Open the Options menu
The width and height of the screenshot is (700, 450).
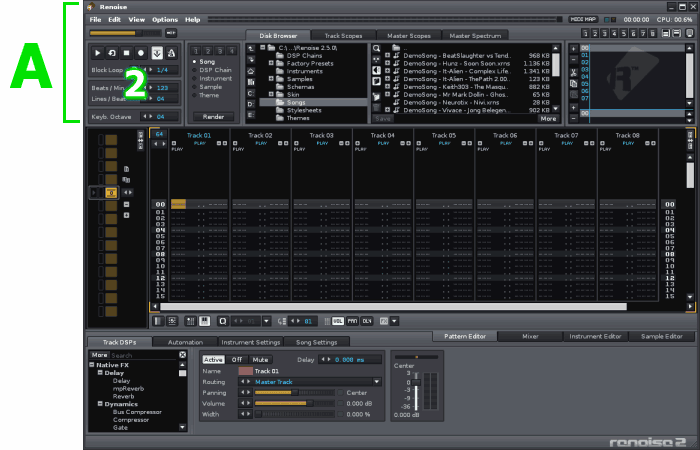pyautogui.click(x=165, y=20)
